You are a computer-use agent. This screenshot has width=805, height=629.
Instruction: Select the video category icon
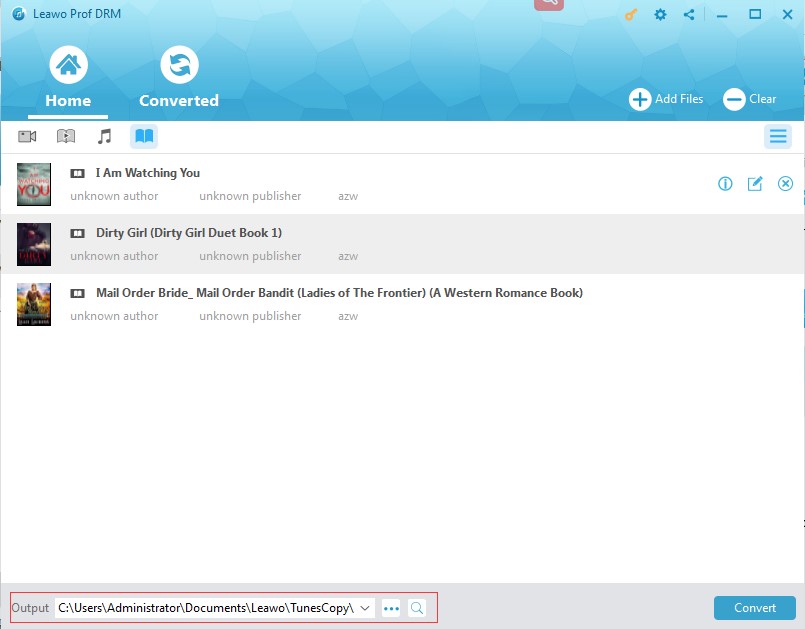(27, 137)
